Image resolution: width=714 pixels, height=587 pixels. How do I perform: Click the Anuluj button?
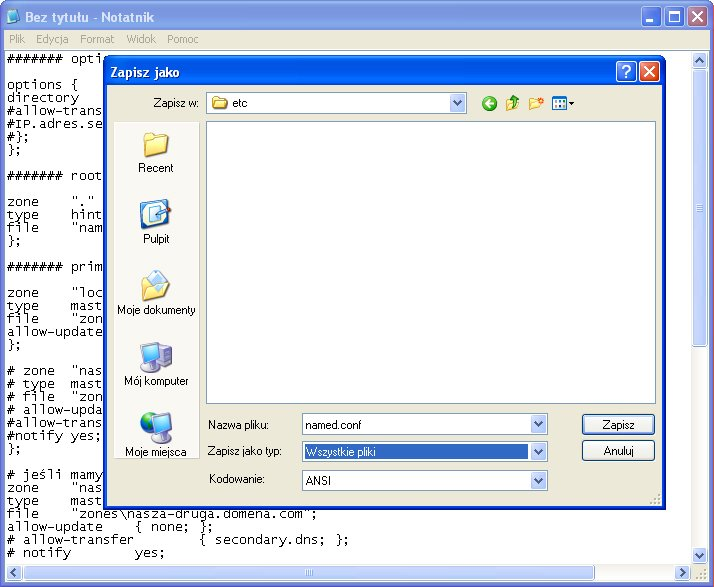(x=618, y=451)
